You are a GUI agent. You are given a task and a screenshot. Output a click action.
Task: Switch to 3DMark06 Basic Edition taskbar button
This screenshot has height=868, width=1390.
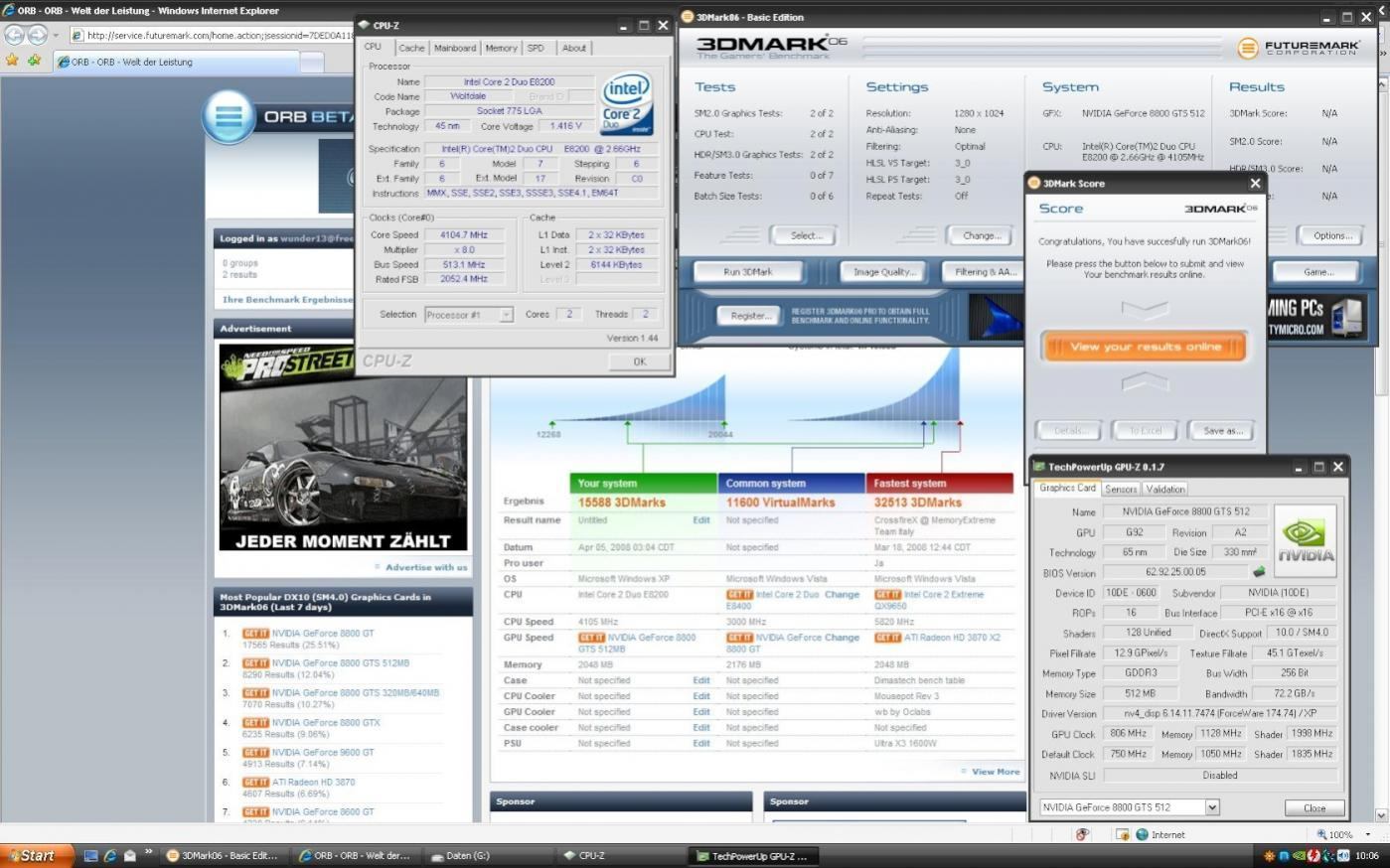coord(225,855)
